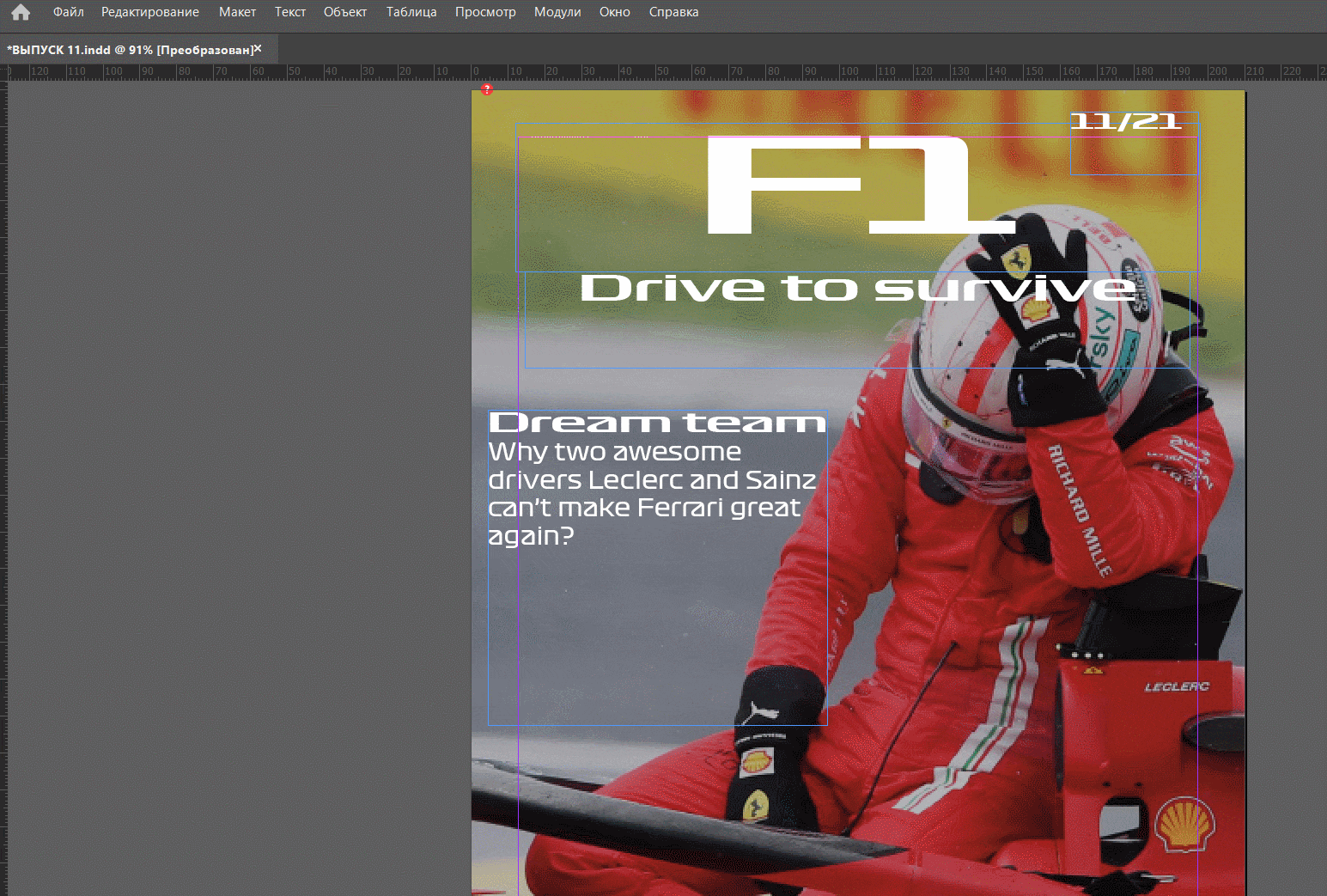
Task: Click the 'drivers Leclerc and Sainz' text line
Action: (653, 479)
